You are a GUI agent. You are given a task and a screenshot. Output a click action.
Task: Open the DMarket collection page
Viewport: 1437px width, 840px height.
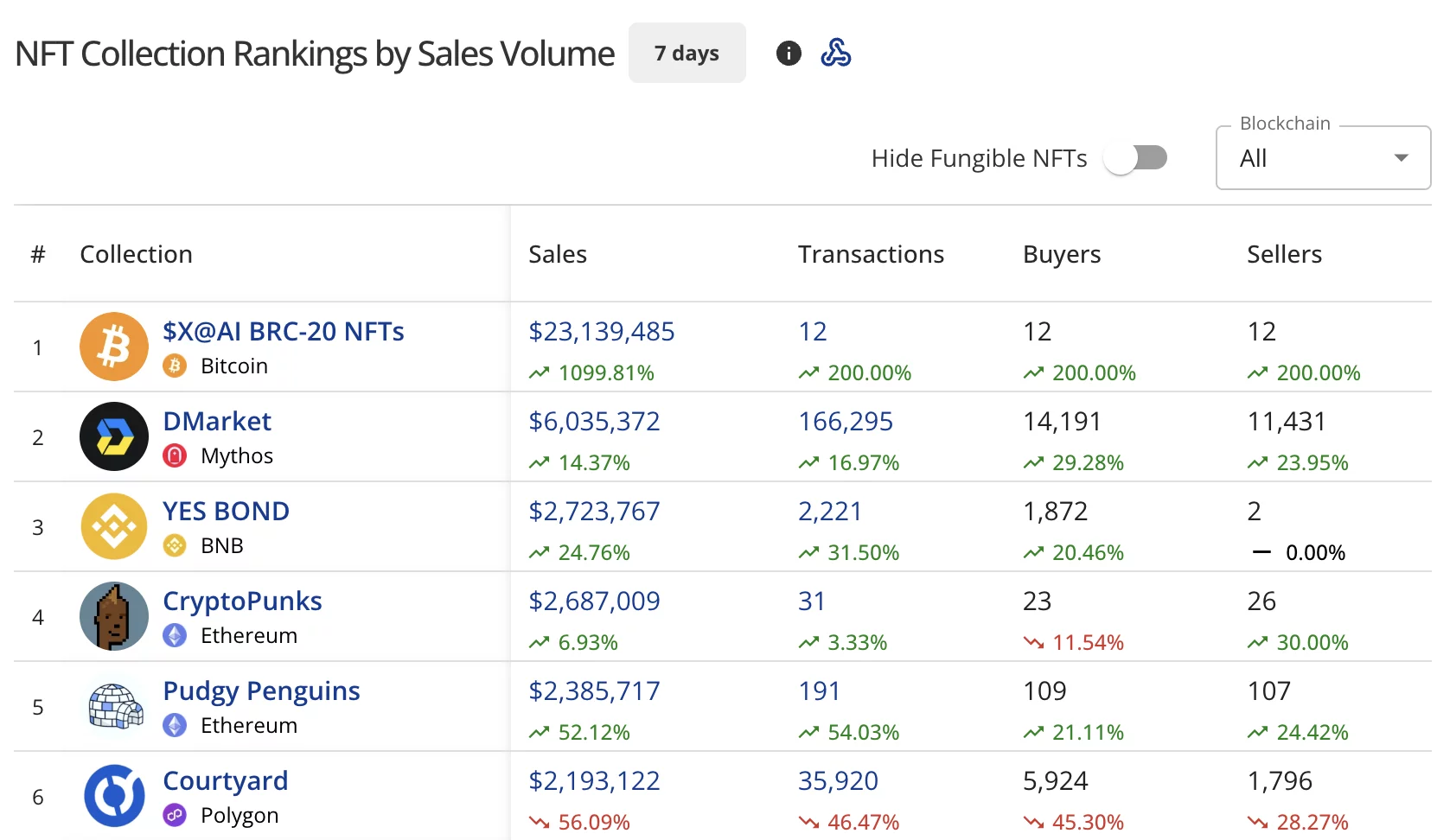(217, 421)
